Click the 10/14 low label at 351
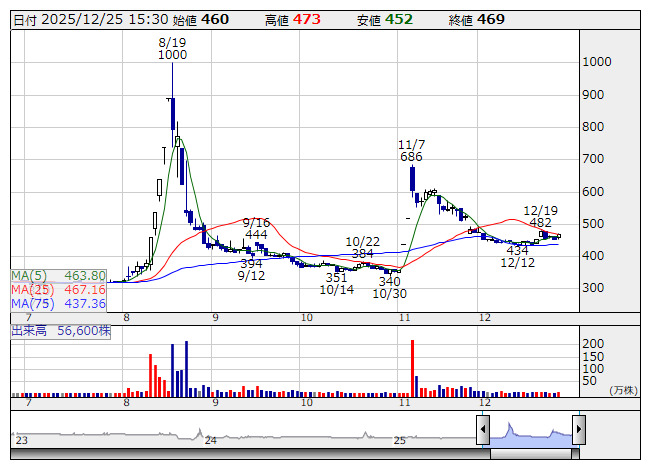Viewport: 653px width, 470px height. point(336,284)
